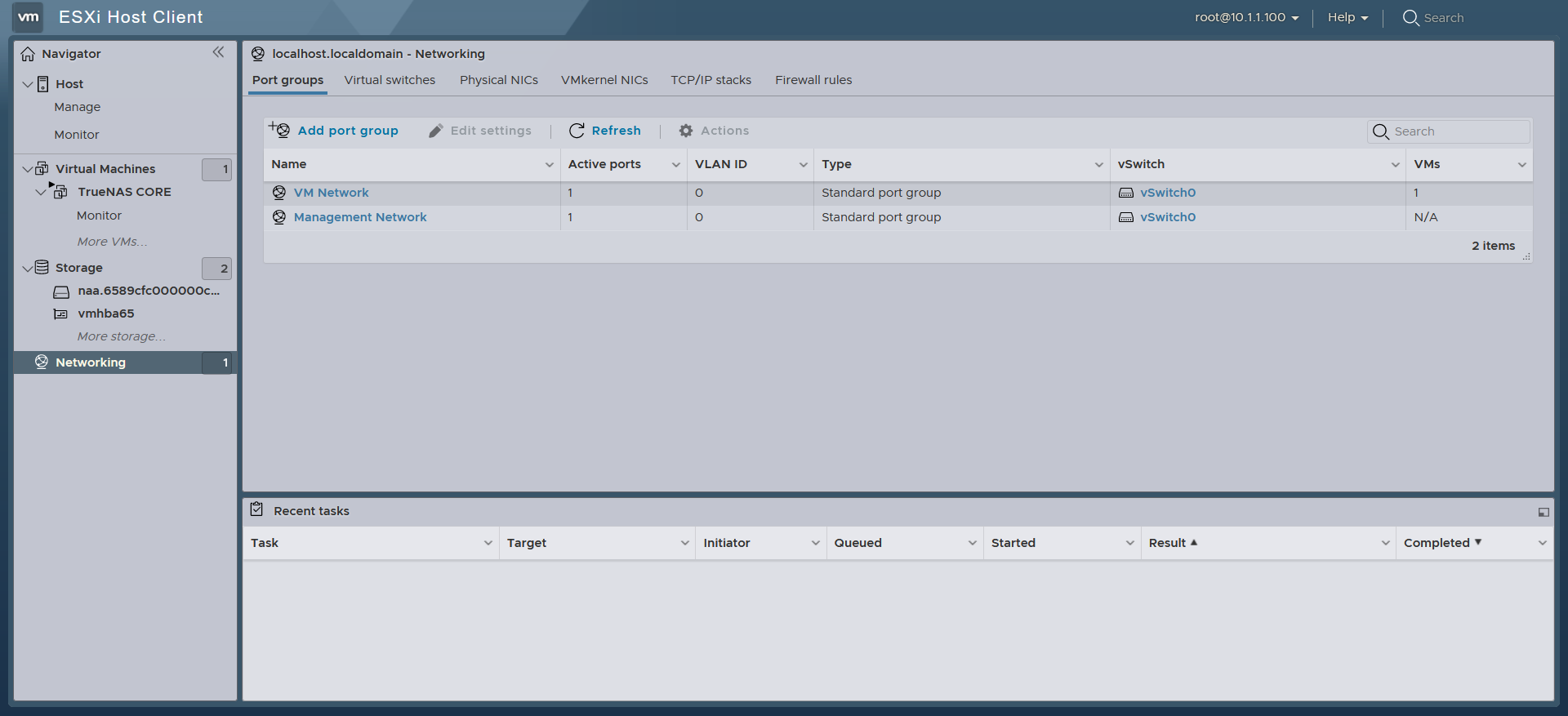Click vSwitch0 icon in VM Network row
Screen dimensions: 1568x716
coord(1126,193)
